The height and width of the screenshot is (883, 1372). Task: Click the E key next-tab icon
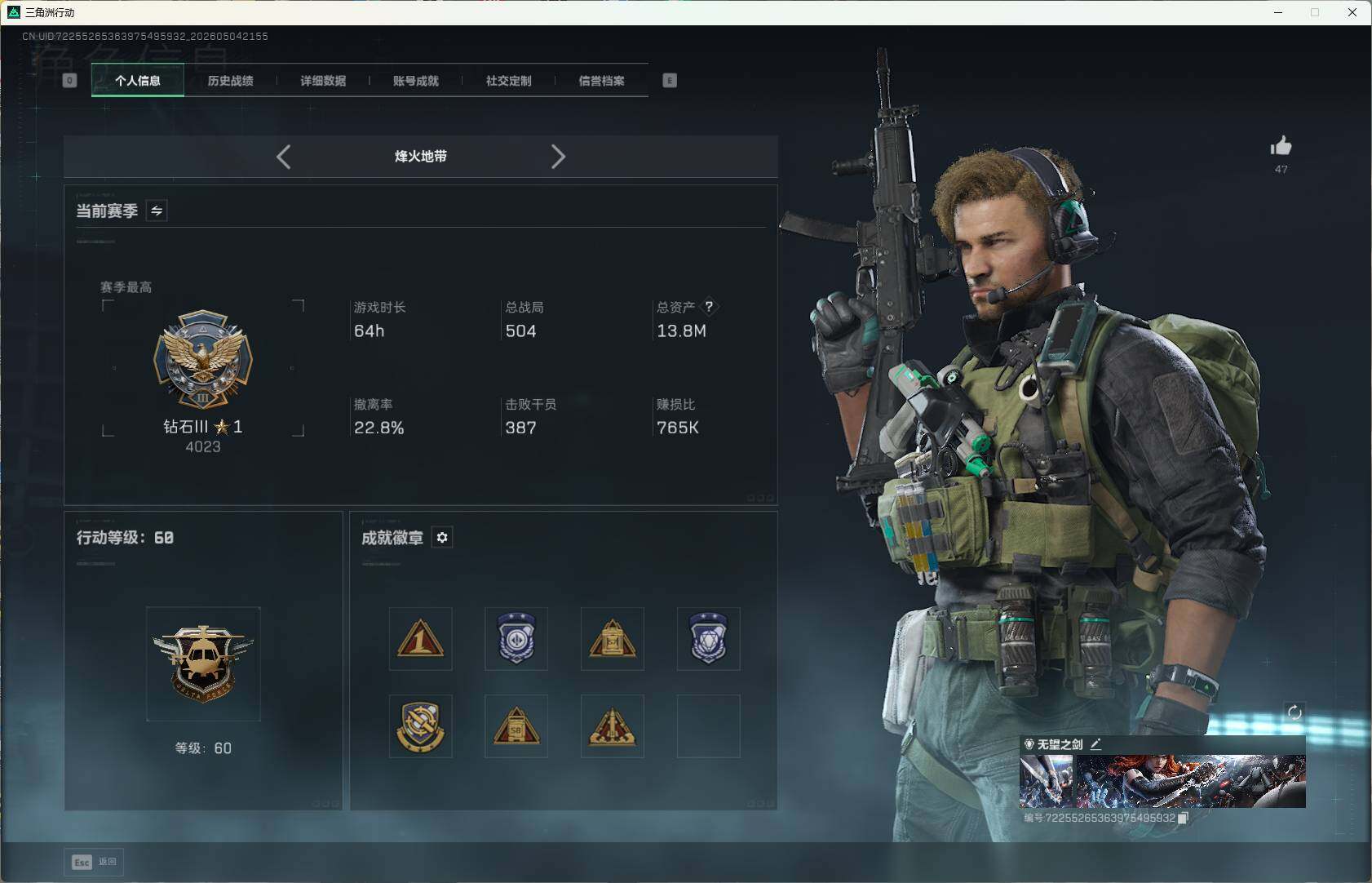coord(670,80)
